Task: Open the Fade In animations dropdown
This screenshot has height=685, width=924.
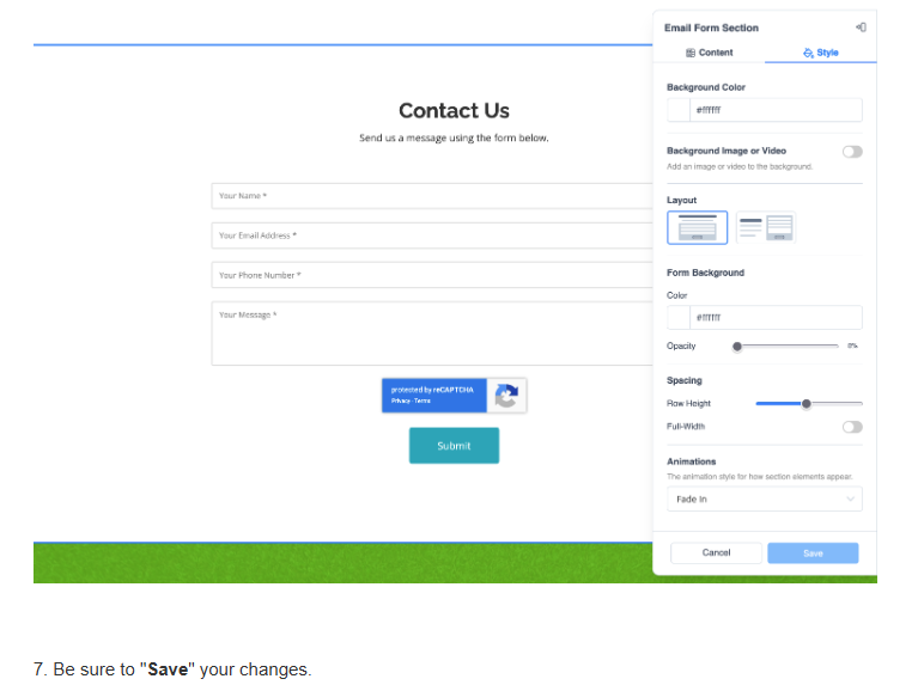Action: click(764, 499)
